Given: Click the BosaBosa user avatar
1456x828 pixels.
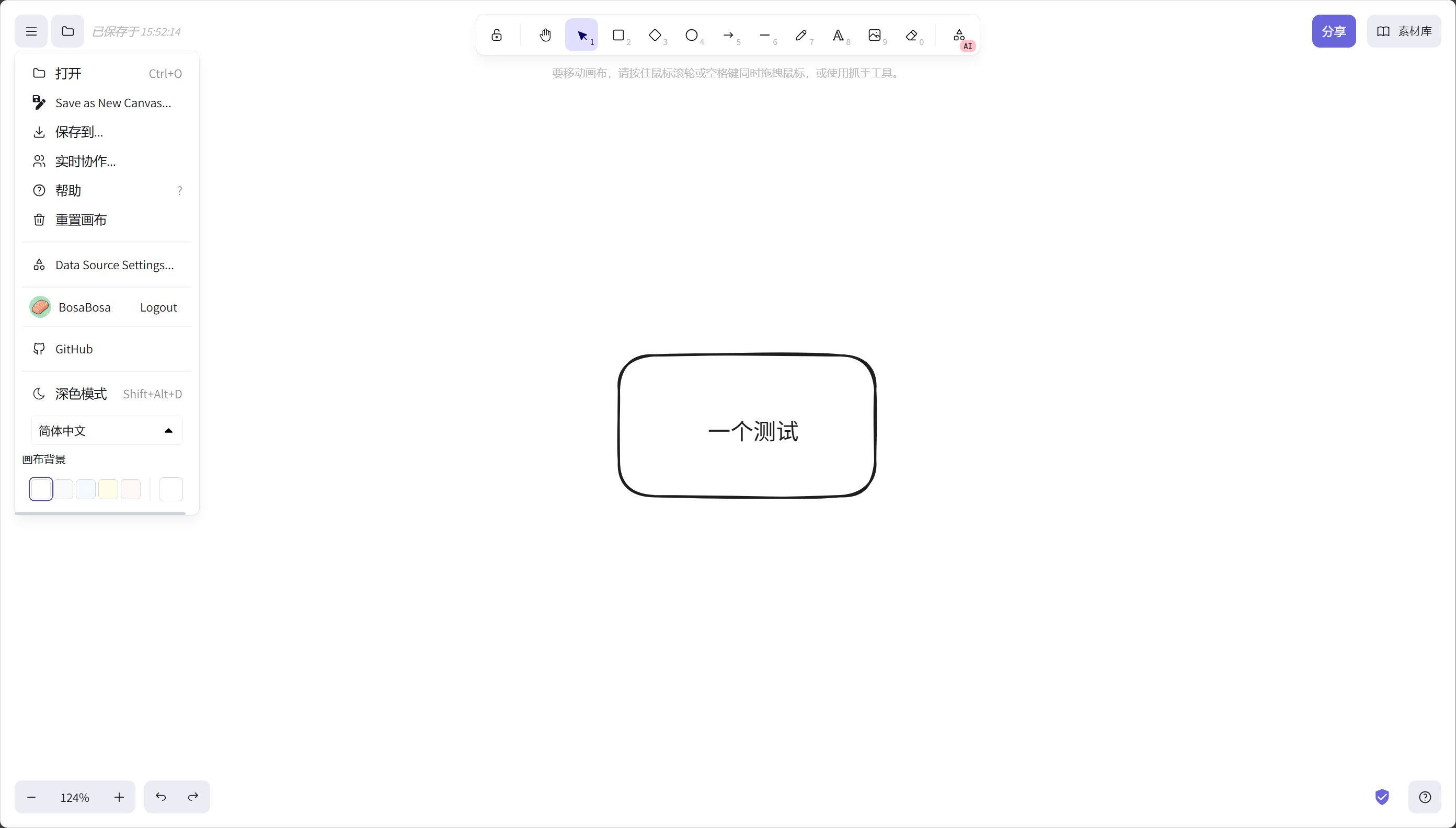Looking at the screenshot, I should (x=40, y=307).
